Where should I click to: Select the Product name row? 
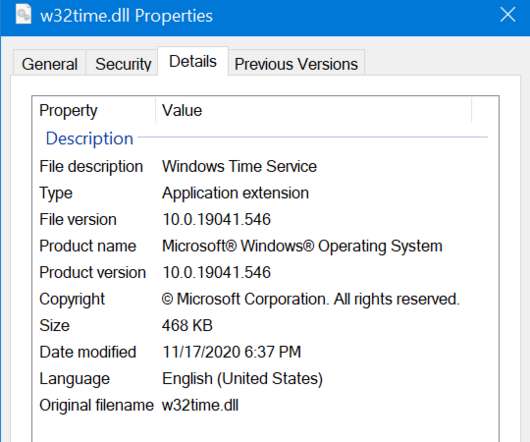265,246
